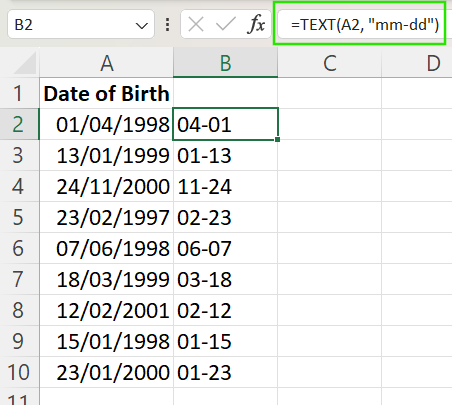
Task: Click the vertical dots handle by Name Box
Action: [167, 25]
